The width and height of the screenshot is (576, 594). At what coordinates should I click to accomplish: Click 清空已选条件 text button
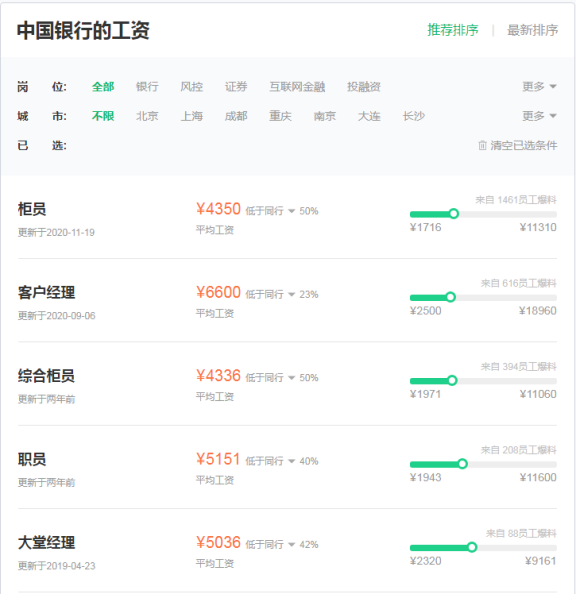524,145
